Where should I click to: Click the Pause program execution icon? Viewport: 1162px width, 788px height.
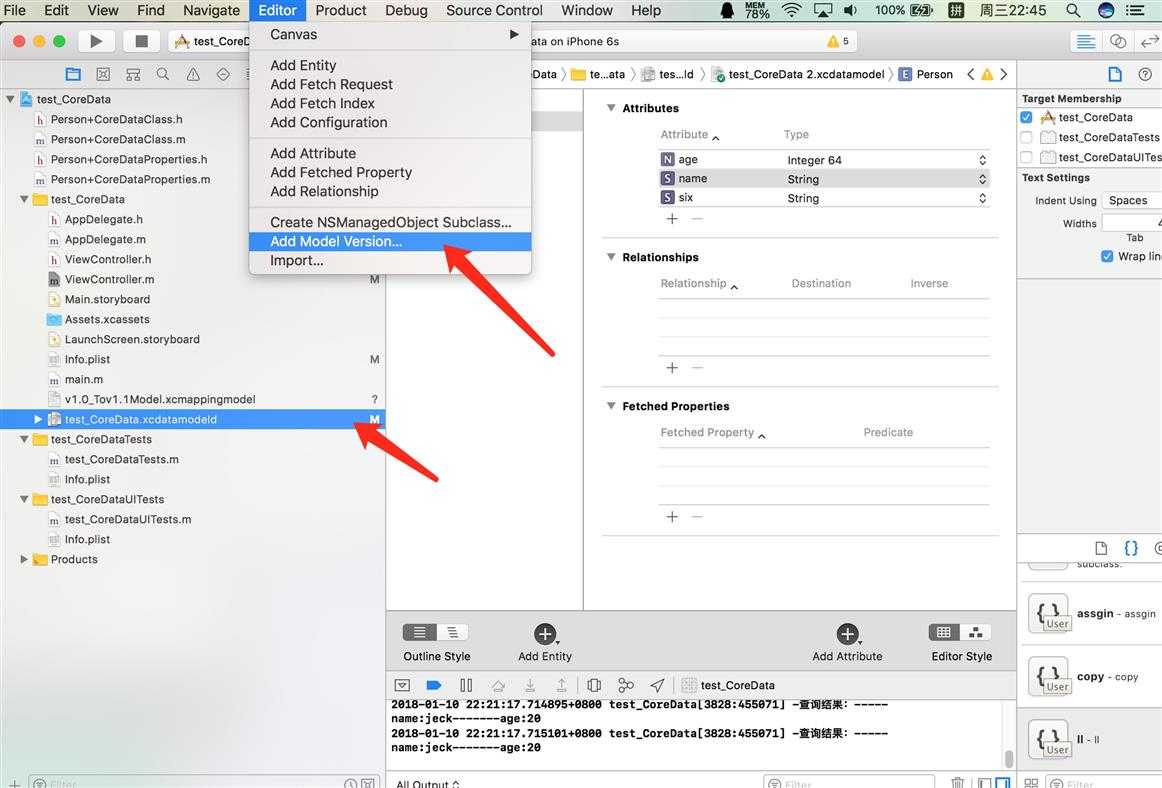click(466, 685)
